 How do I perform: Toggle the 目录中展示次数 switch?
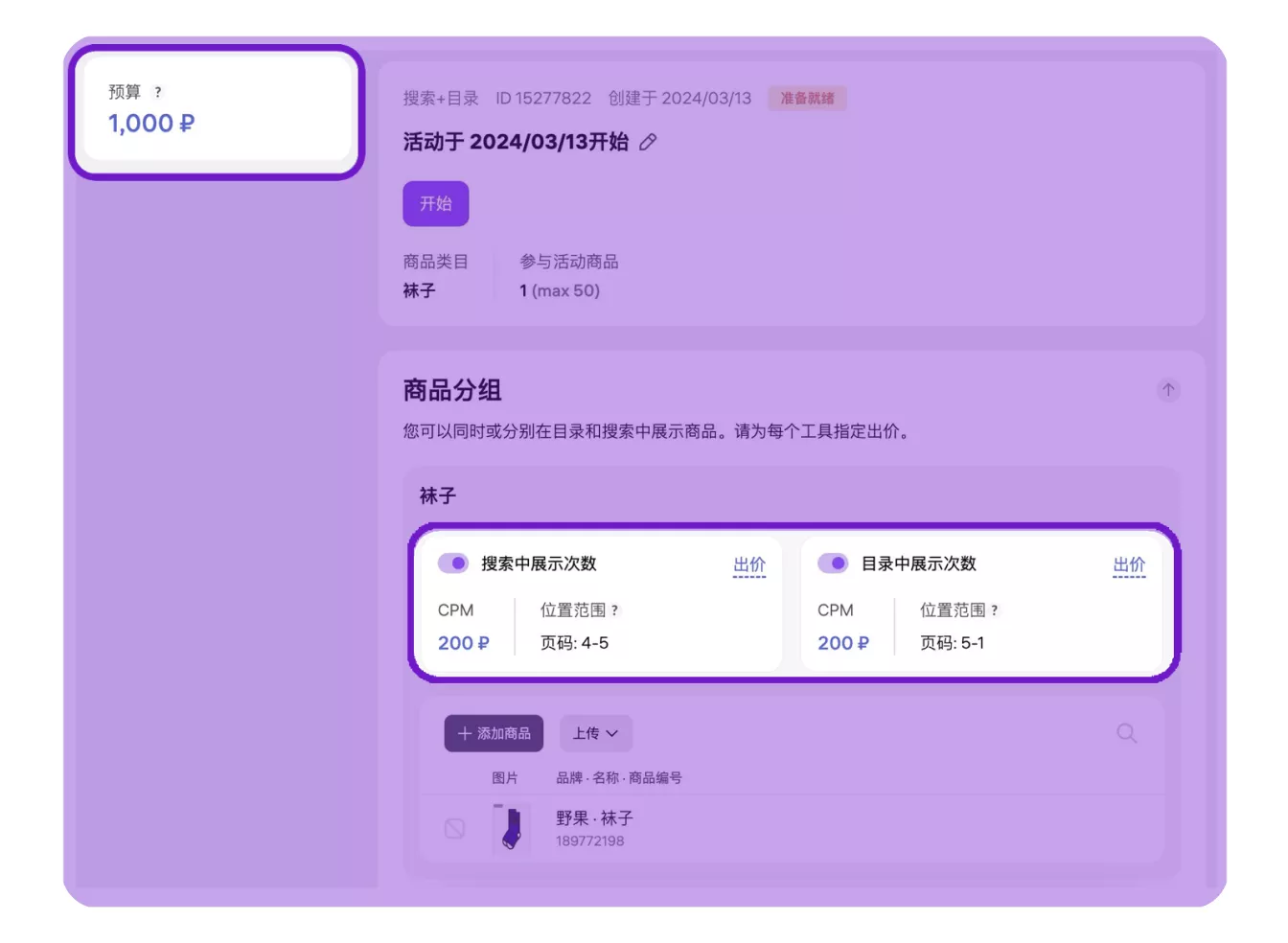[833, 563]
